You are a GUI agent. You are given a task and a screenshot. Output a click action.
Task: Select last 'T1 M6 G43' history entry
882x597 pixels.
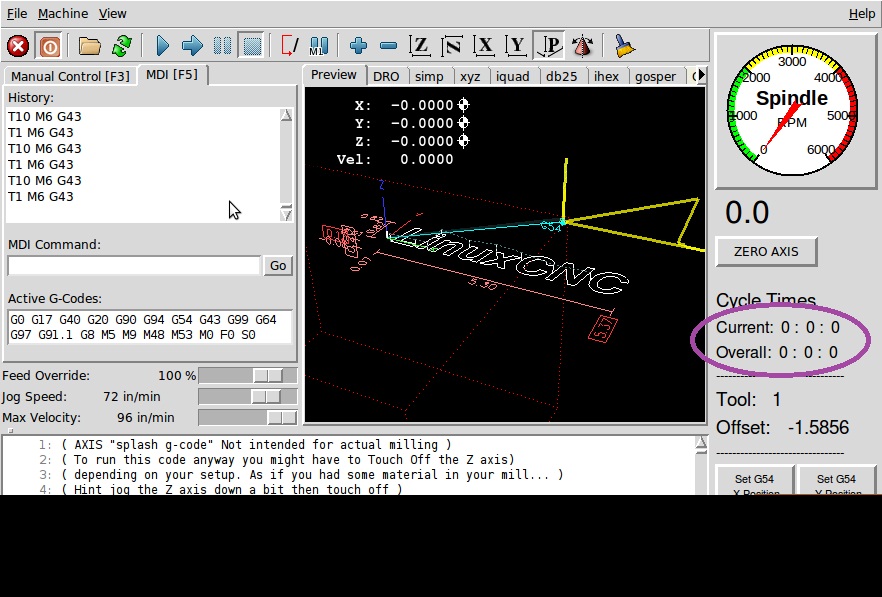point(40,196)
